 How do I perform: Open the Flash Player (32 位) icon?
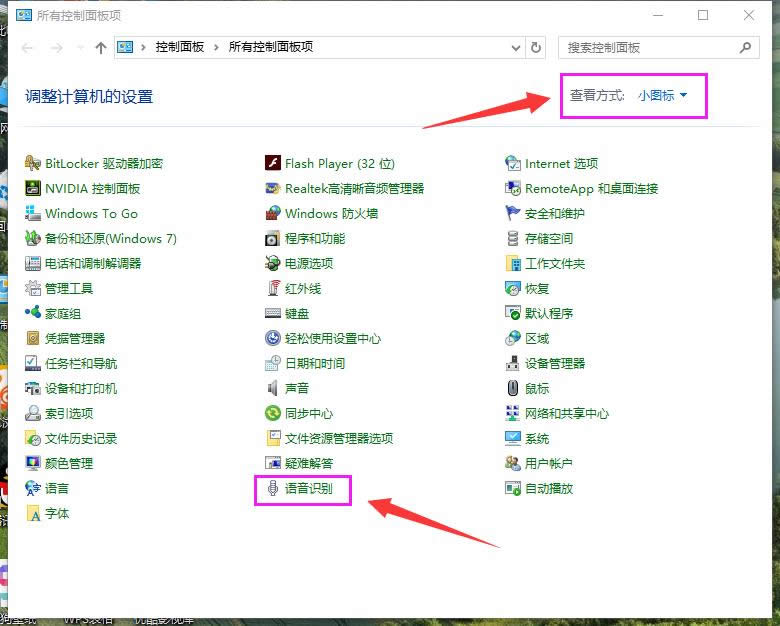273,163
